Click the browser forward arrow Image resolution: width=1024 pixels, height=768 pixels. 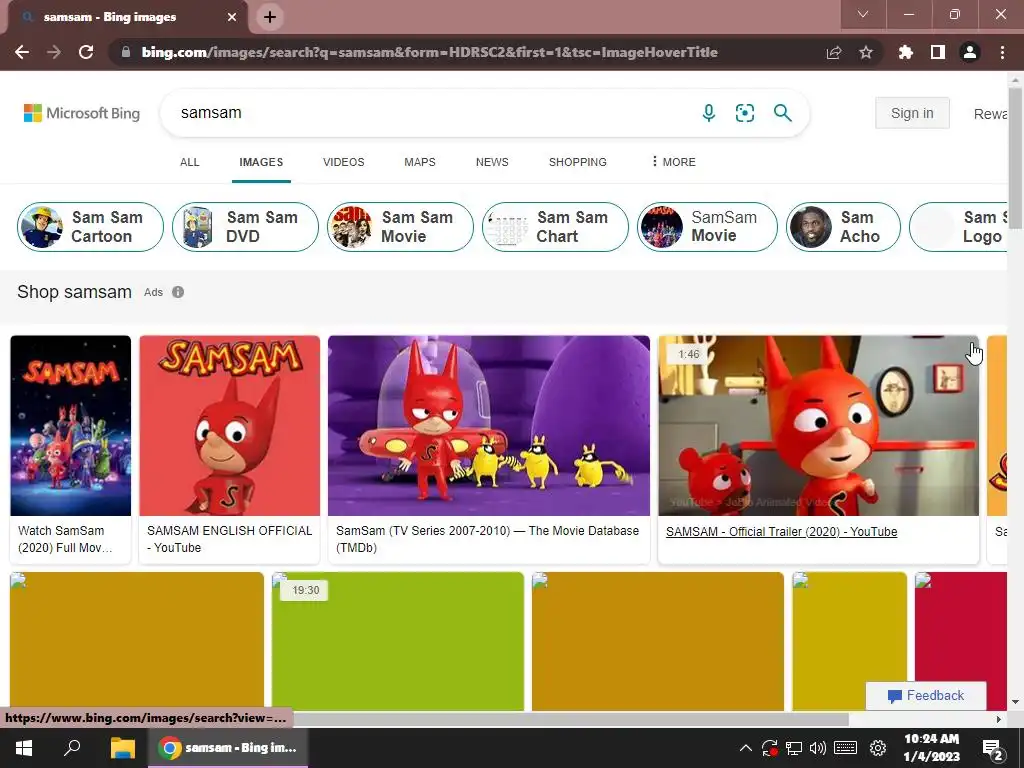[54, 52]
